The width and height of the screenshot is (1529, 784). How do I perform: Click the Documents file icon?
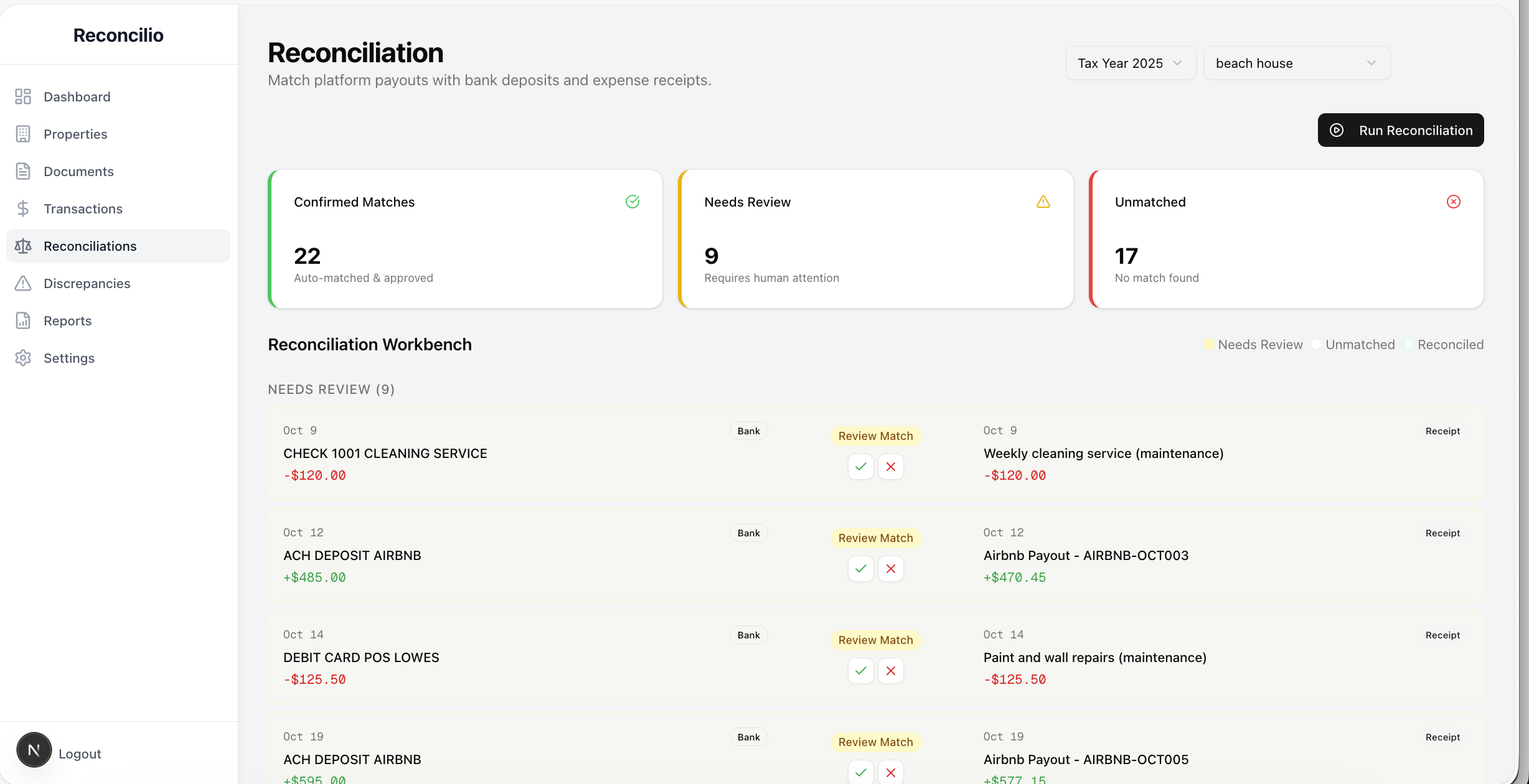23,171
